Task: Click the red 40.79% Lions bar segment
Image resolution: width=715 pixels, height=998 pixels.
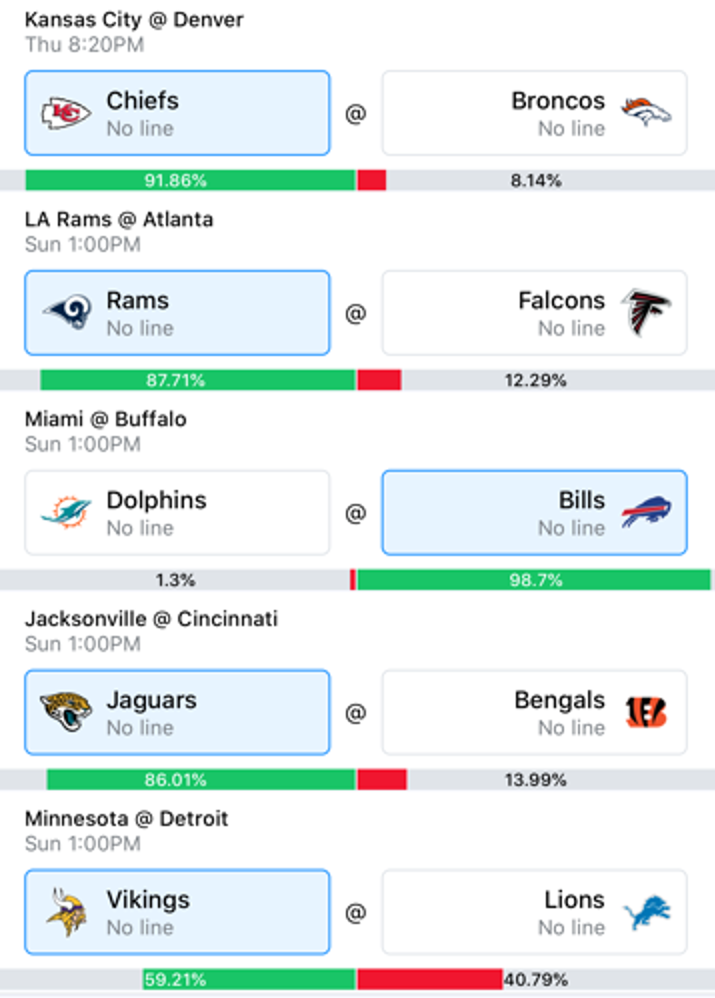Action: click(430, 980)
